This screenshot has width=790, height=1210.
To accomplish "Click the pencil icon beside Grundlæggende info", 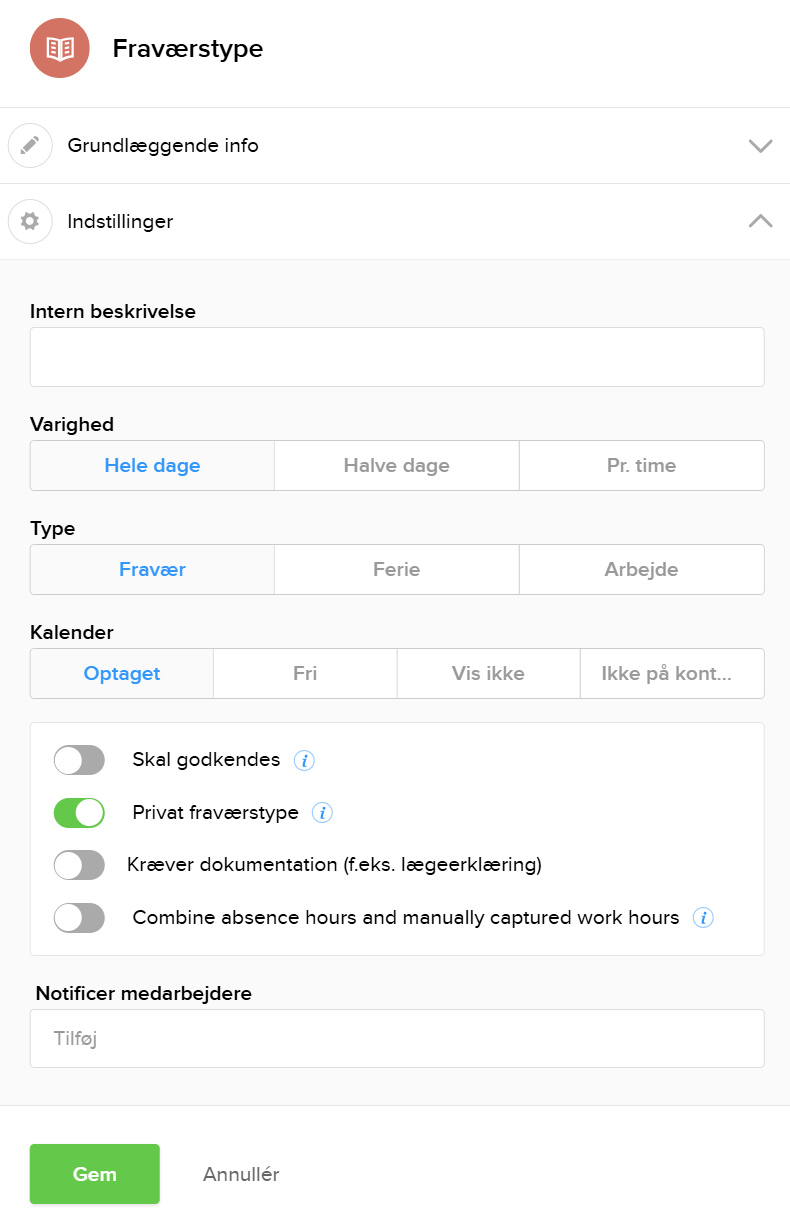I will 30,145.
